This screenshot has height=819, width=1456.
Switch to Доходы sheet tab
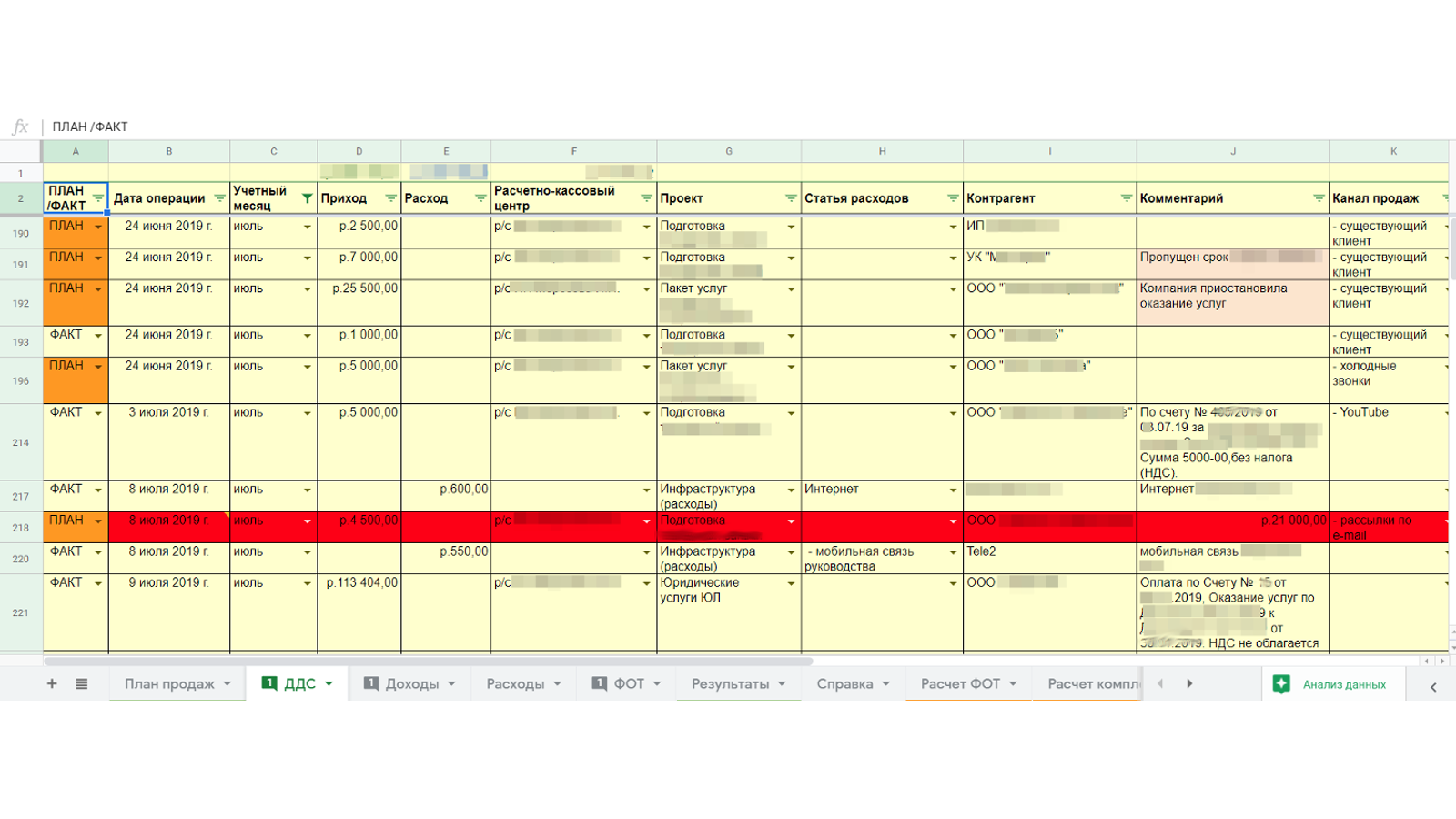point(411,683)
